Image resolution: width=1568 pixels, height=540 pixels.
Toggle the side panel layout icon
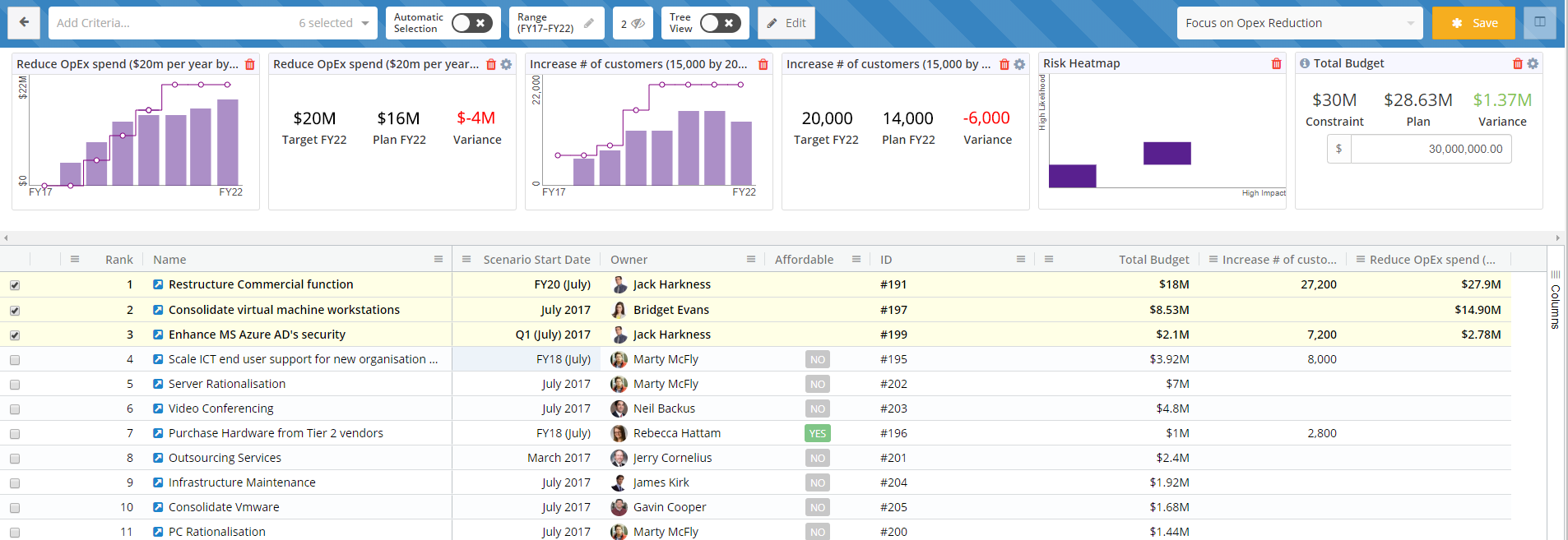pos(1539,23)
